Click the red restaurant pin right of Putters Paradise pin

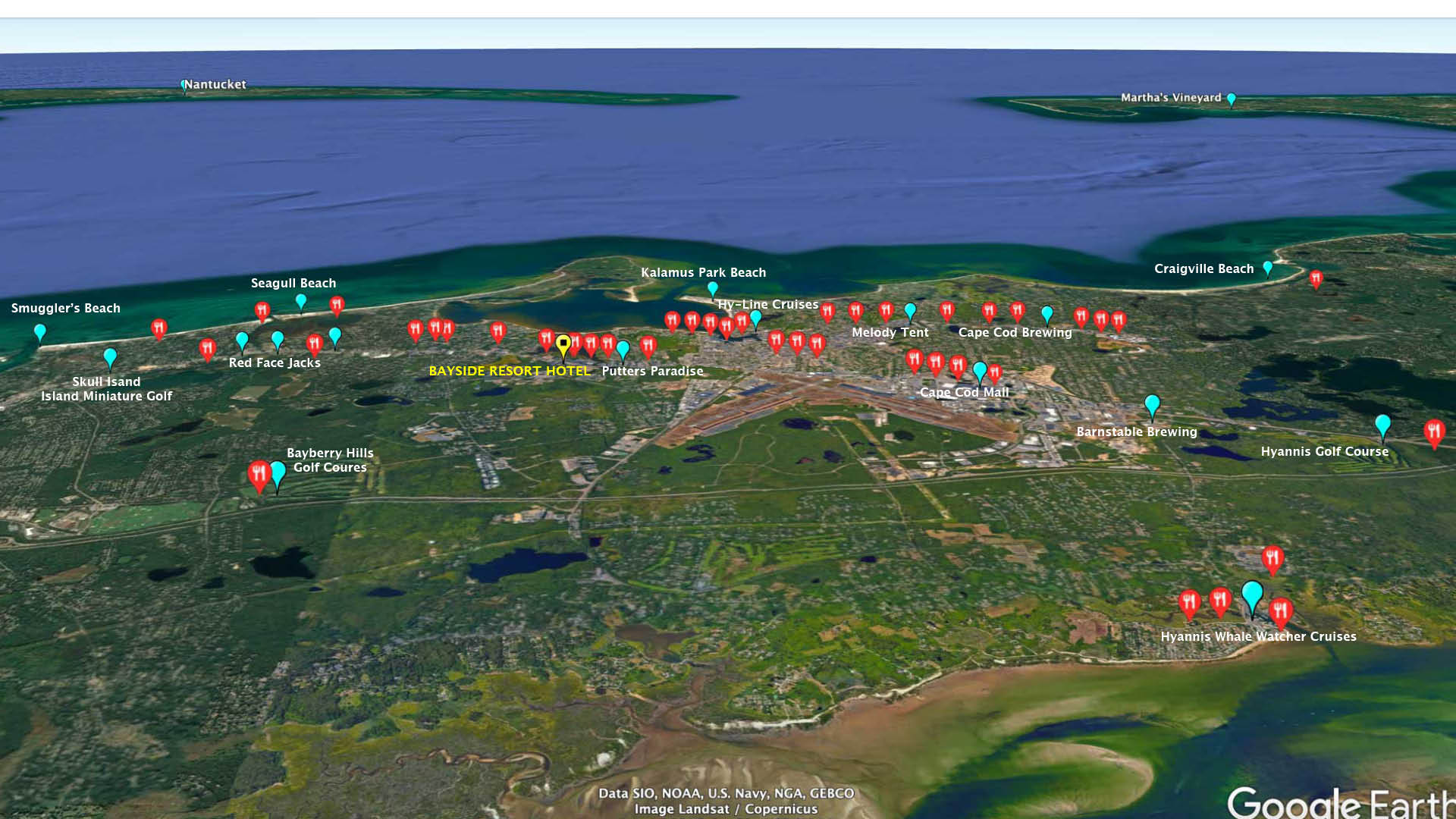648,347
